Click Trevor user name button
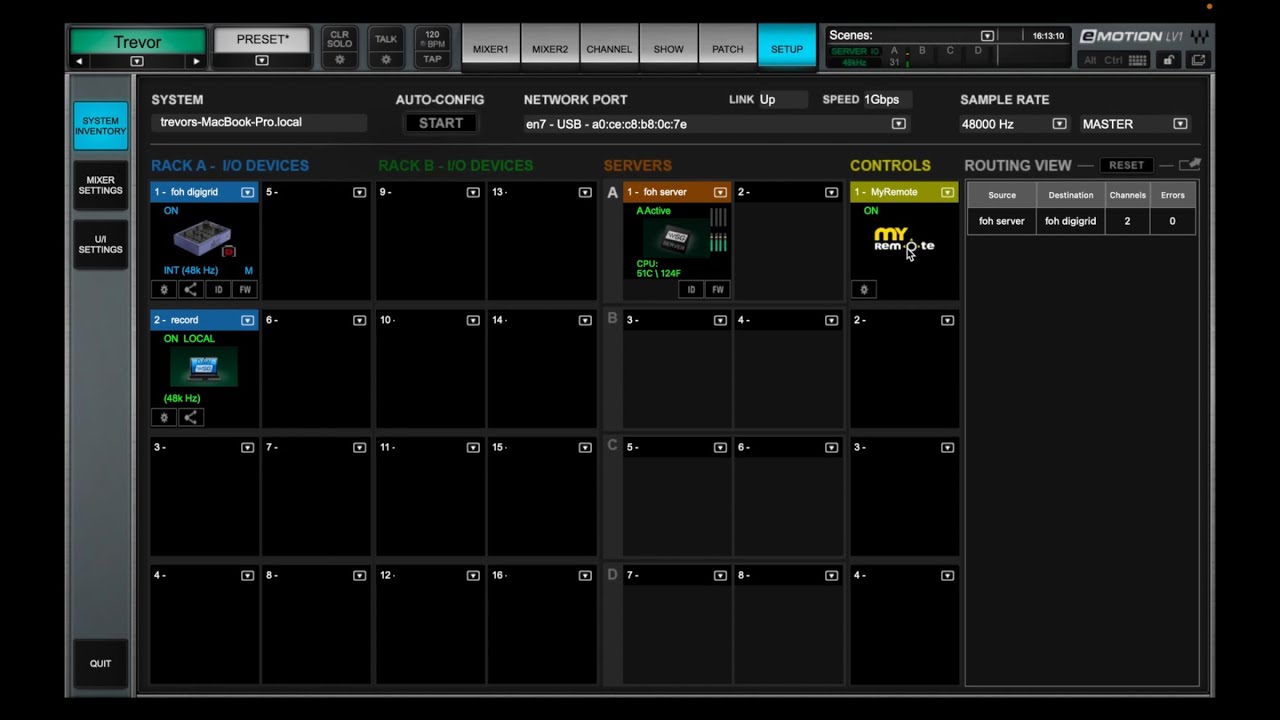 pyautogui.click(x=137, y=42)
